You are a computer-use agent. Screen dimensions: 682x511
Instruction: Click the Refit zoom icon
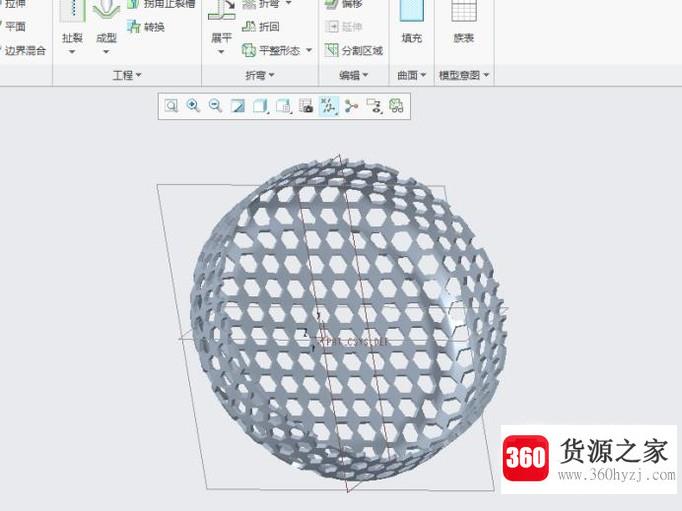tap(171, 106)
